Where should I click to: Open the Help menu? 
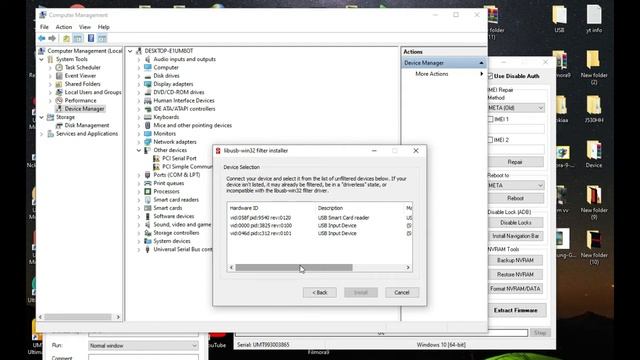pos(104,27)
